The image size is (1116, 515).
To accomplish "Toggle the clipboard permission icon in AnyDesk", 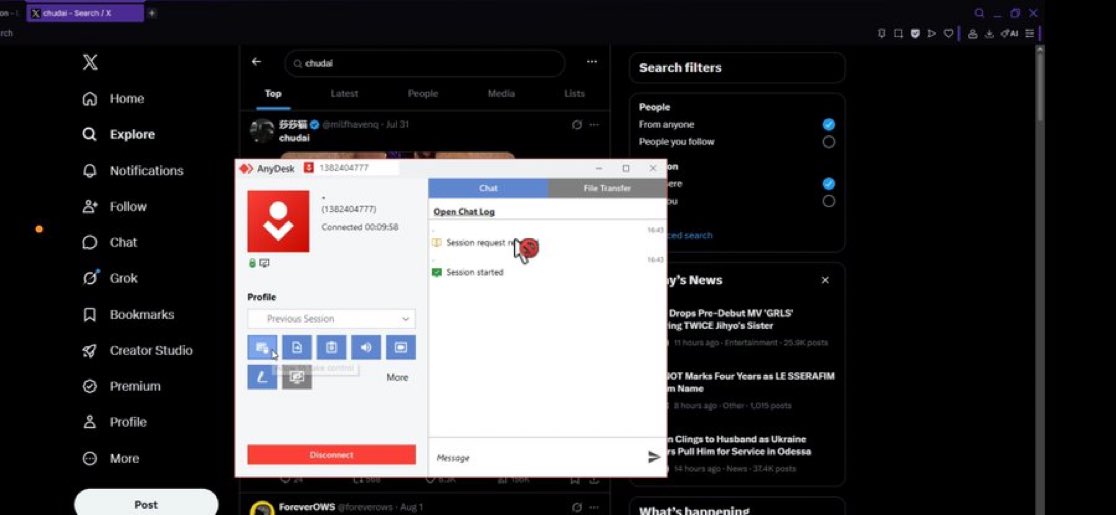I will [332, 347].
